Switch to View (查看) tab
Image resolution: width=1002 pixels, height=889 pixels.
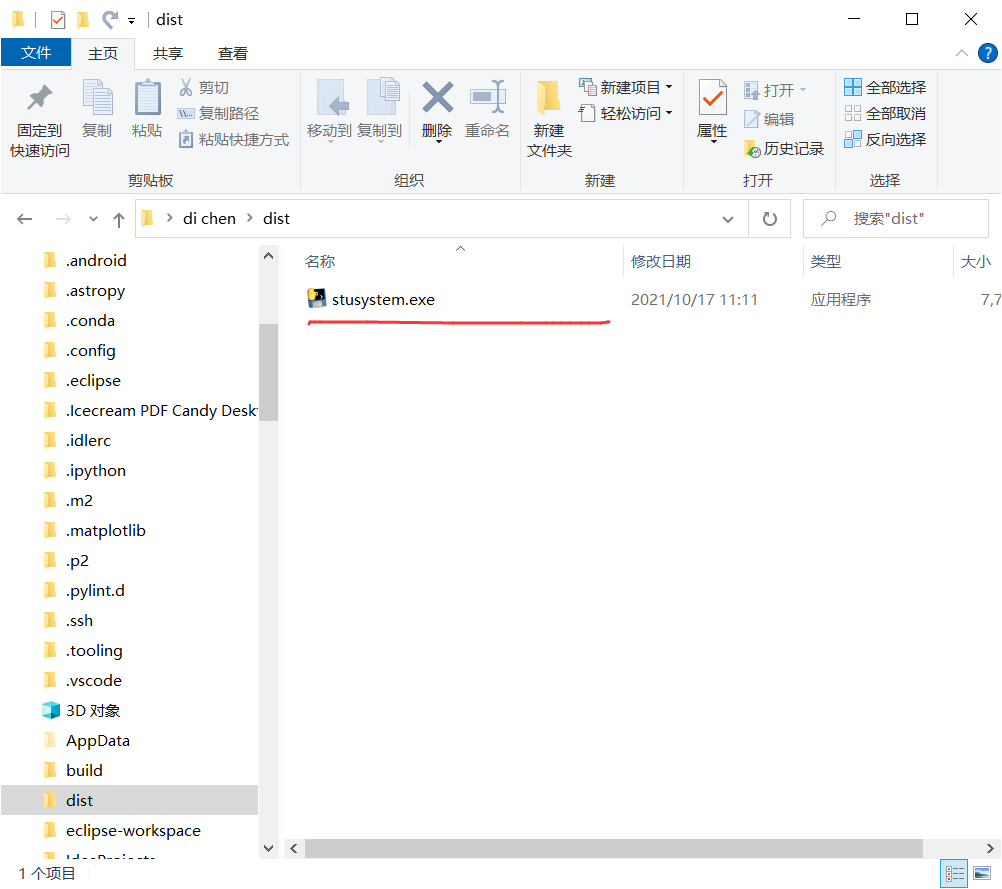(x=233, y=54)
